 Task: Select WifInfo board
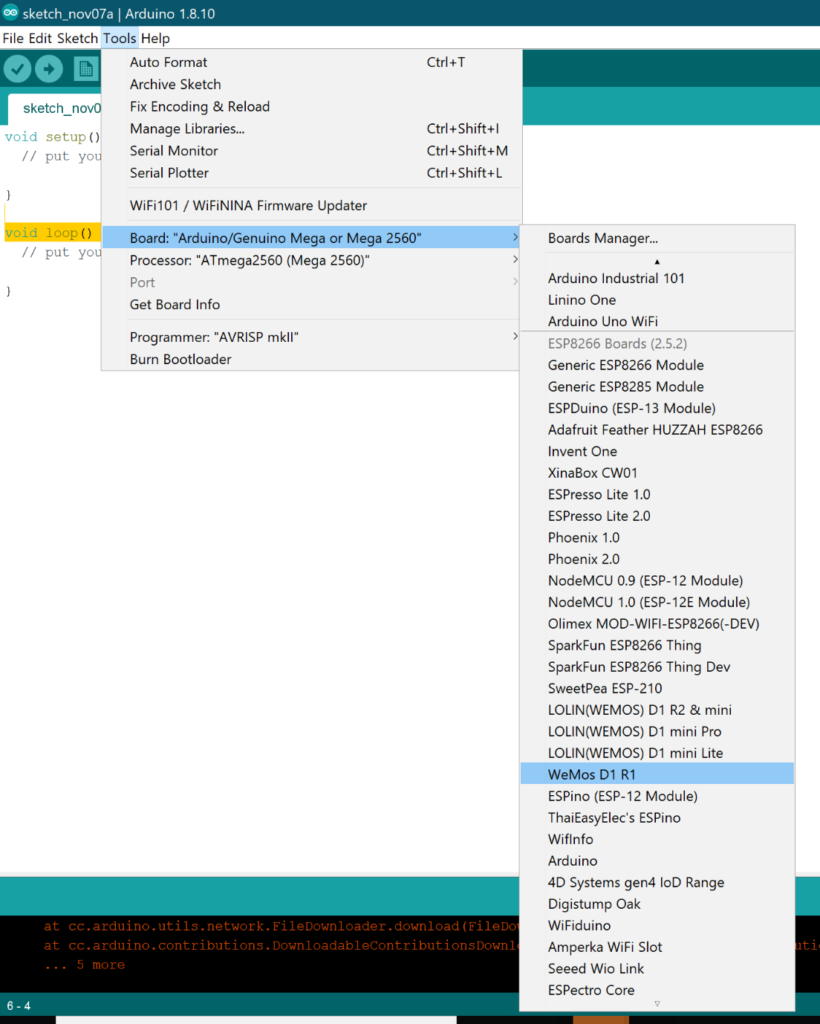click(x=657, y=839)
